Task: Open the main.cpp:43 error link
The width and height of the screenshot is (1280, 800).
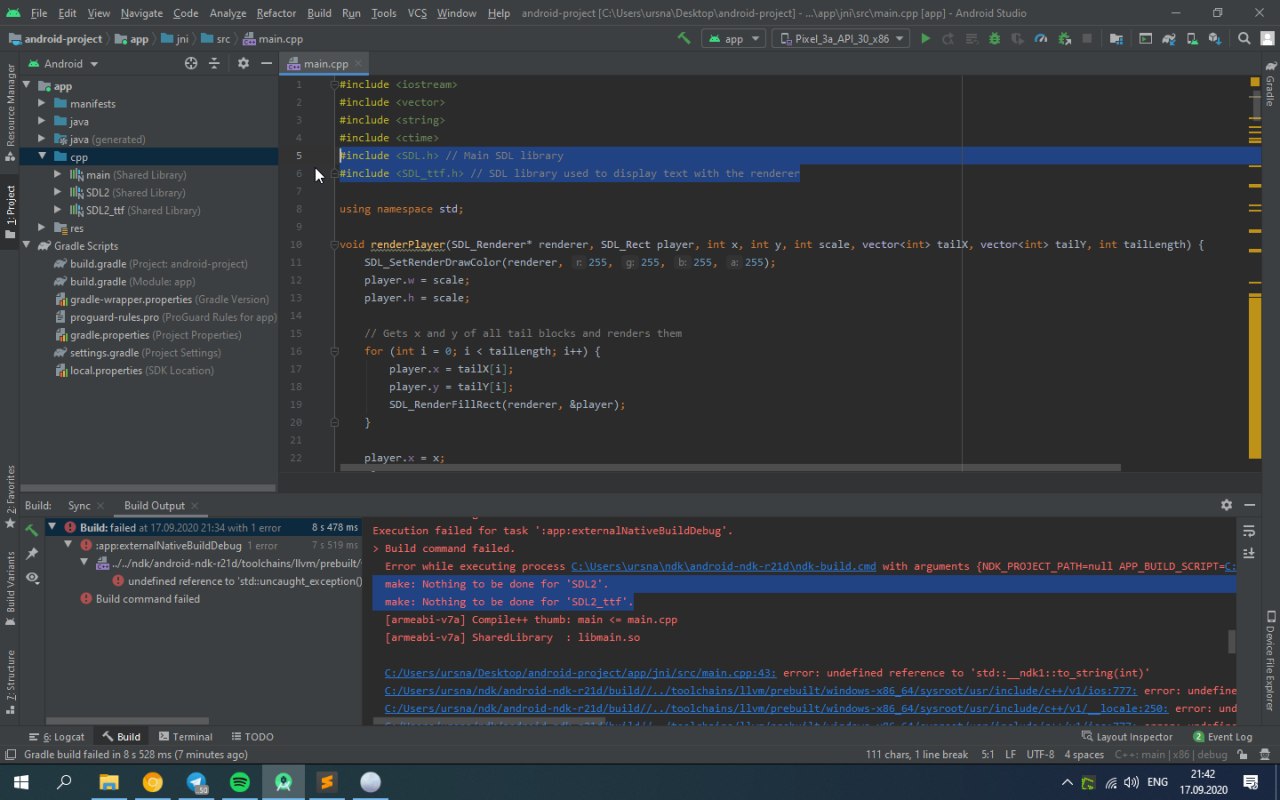Action: (580, 673)
